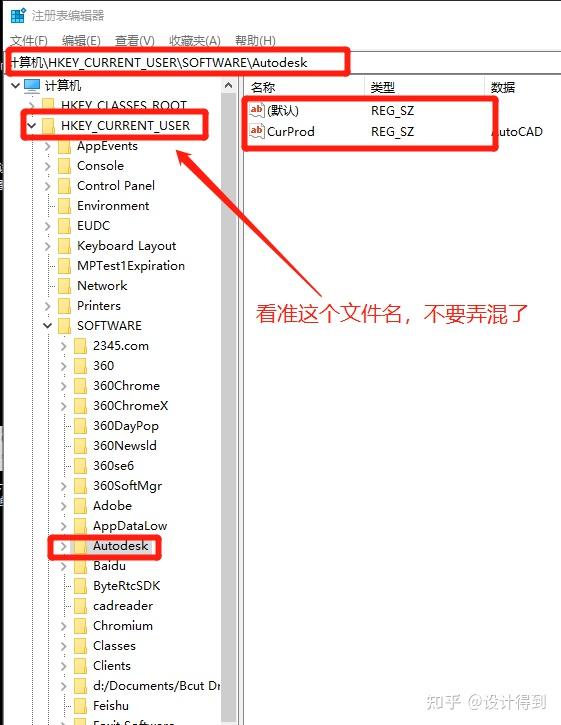This screenshot has width=561, height=725.
Task: Select the 360se6 key label
Action: (x=113, y=466)
